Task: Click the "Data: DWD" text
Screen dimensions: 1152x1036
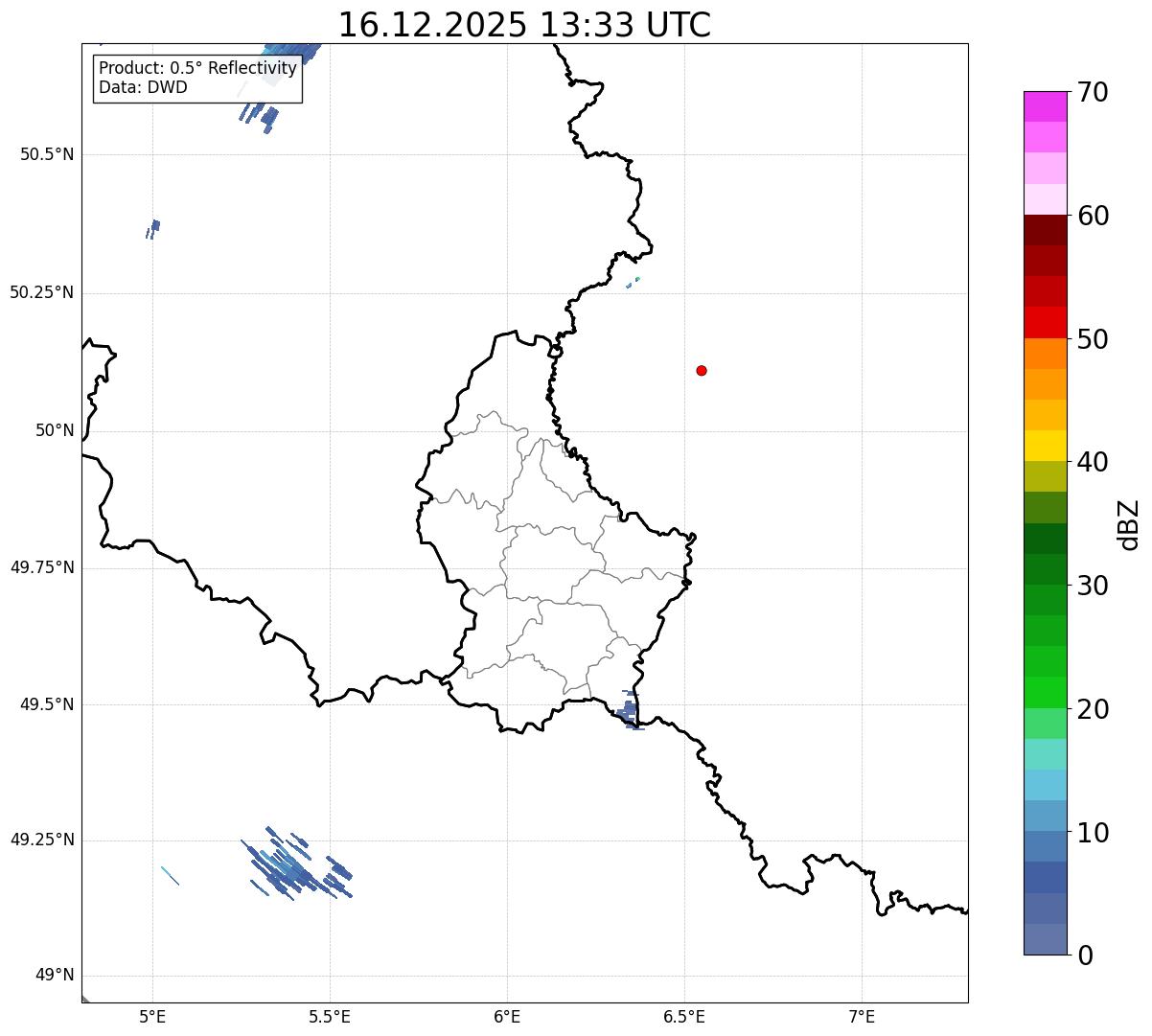Action: [143, 87]
